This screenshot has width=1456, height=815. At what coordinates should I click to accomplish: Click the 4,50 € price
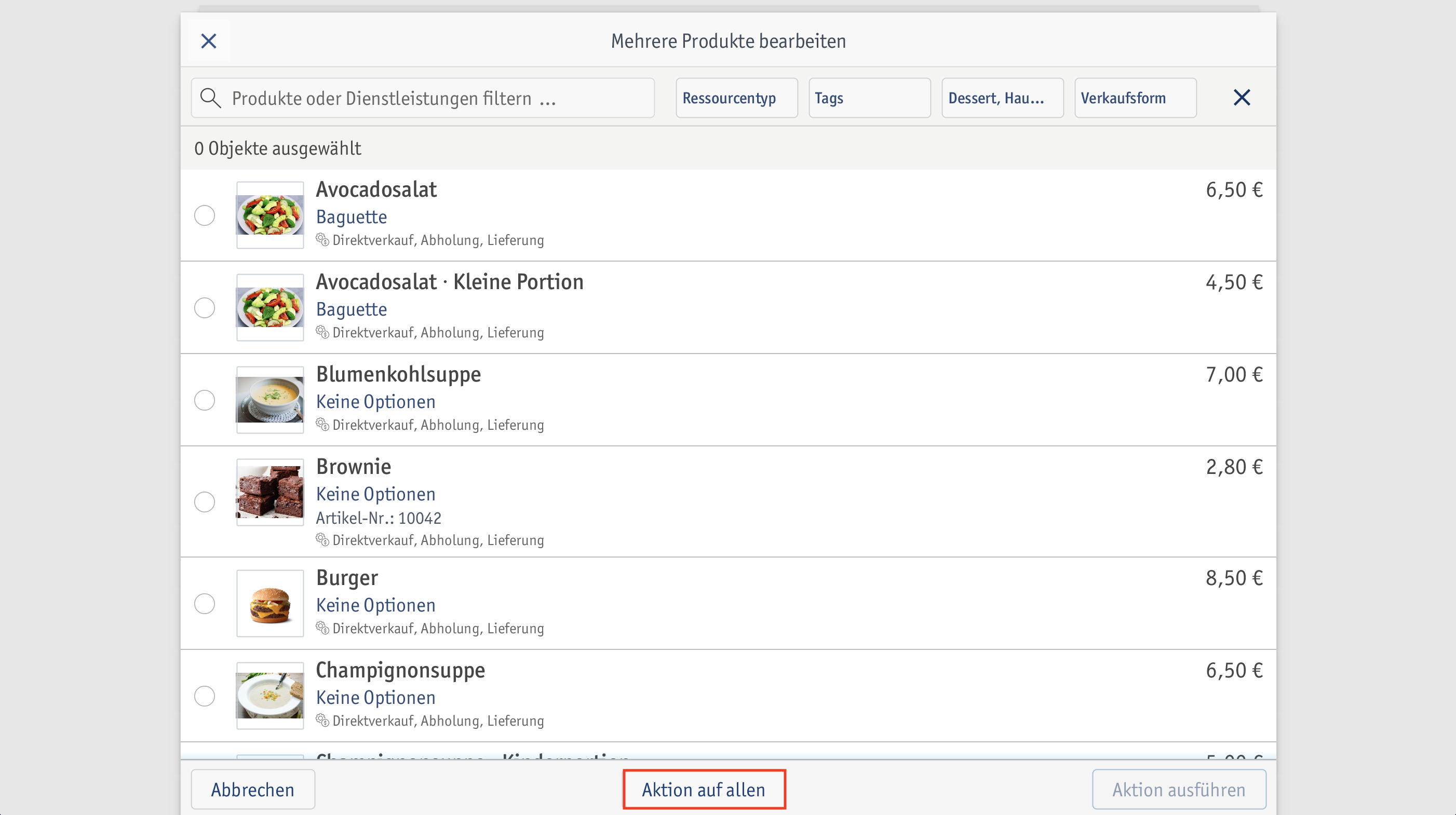1234,282
